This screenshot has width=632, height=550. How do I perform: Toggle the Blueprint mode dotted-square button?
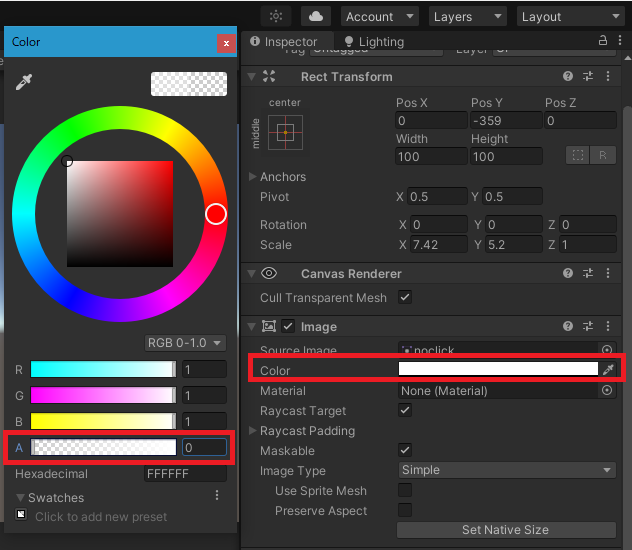click(578, 155)
